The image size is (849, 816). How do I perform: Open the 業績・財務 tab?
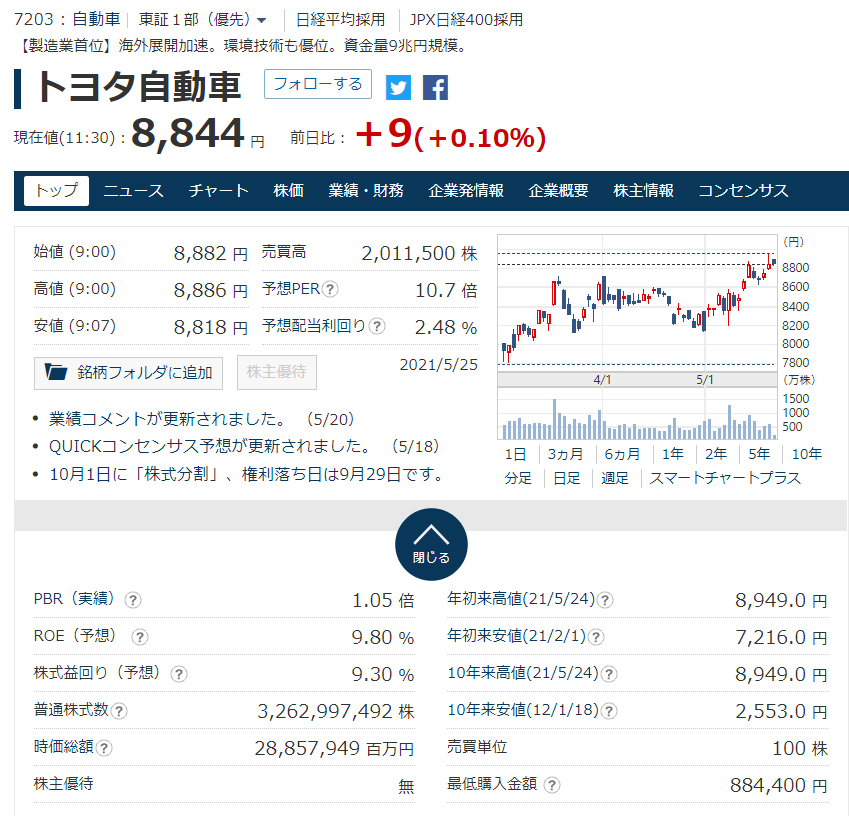(x=366, y=191)
